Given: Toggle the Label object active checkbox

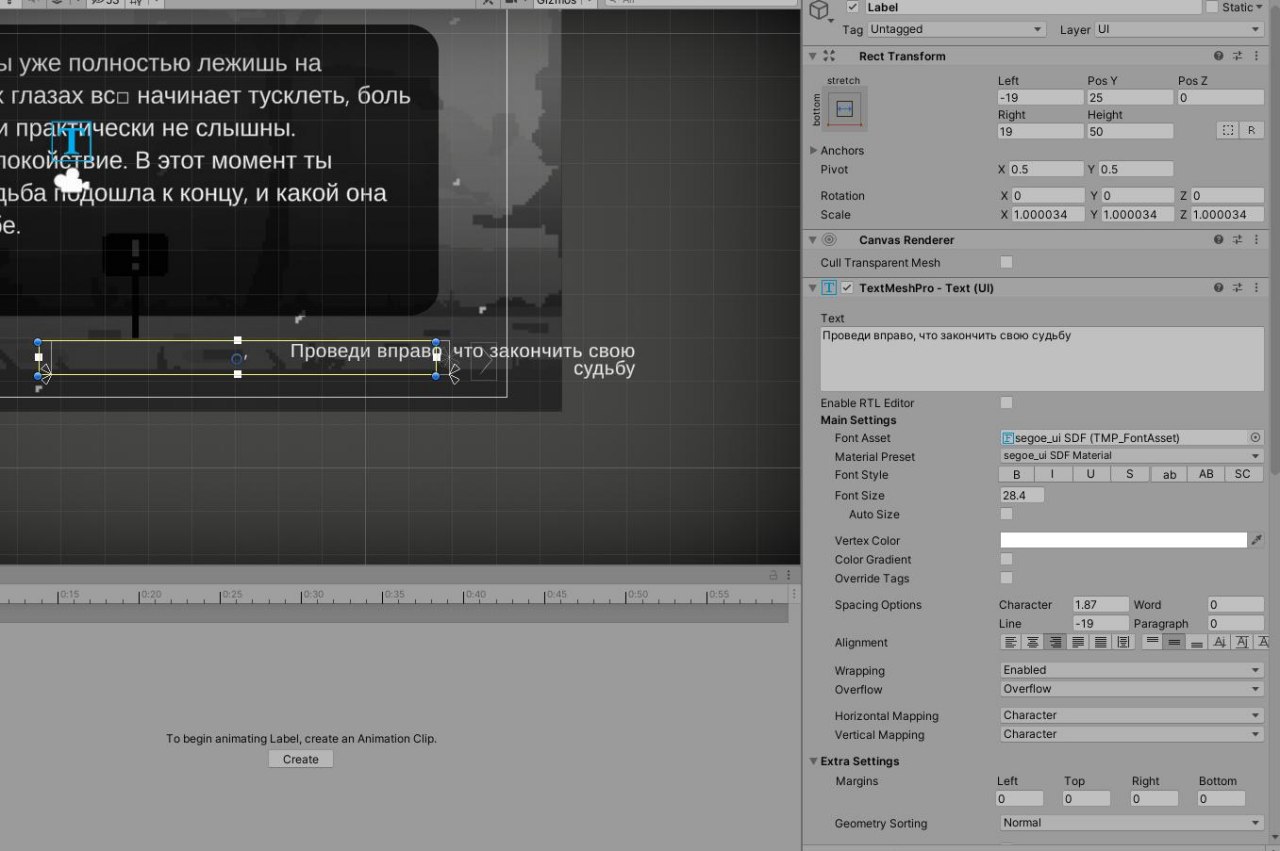Looking at the screenshot, I should point(852,7).
